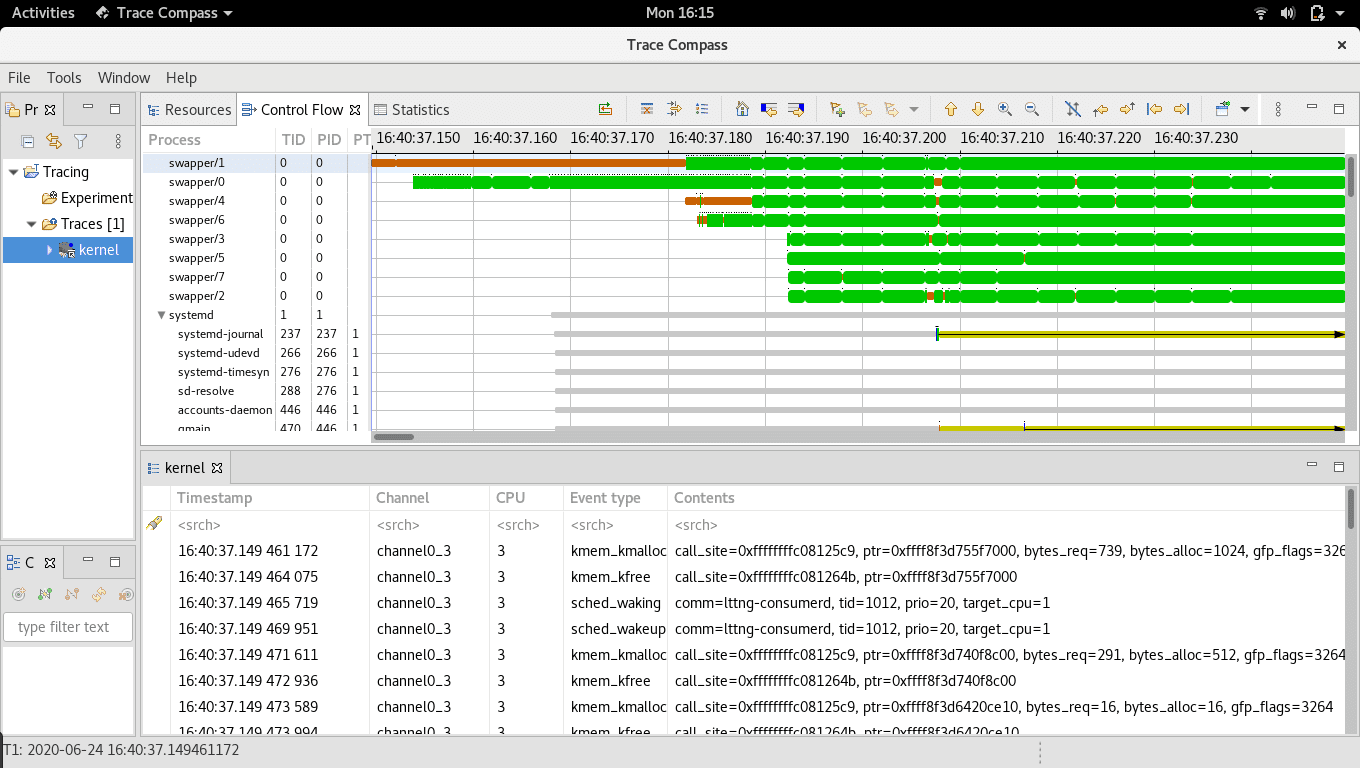Image resolution: width=1360 pixels, height=768 pixels.
Task: Click Collapse All in Project Explorer
Action: (x=28, y=142)
